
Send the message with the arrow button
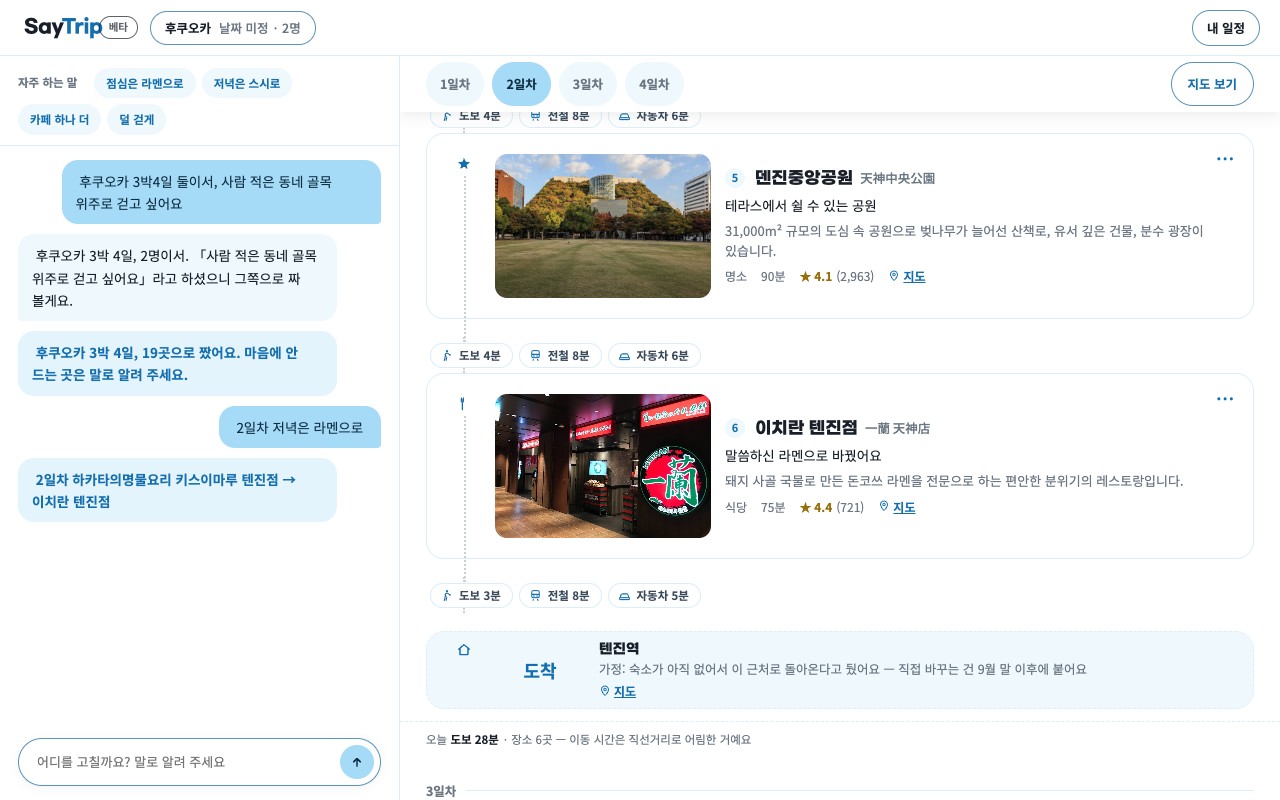(x=357, y=762)
